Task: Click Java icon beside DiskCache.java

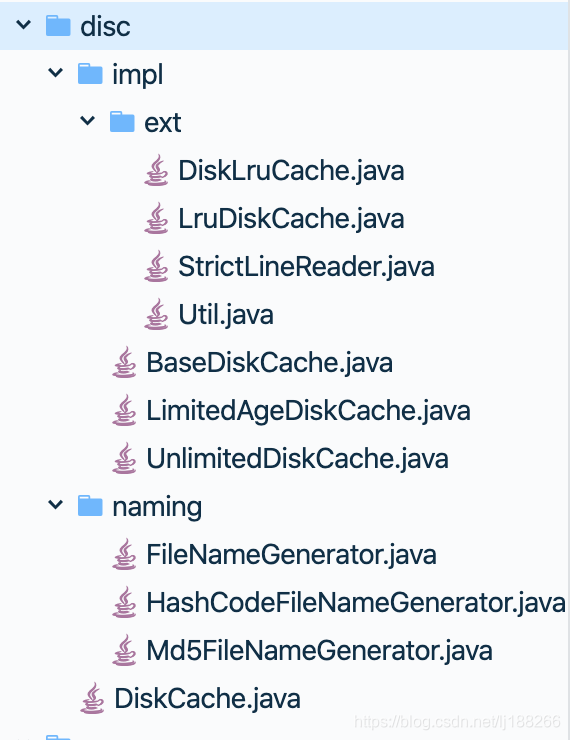Action: [92, 698]
